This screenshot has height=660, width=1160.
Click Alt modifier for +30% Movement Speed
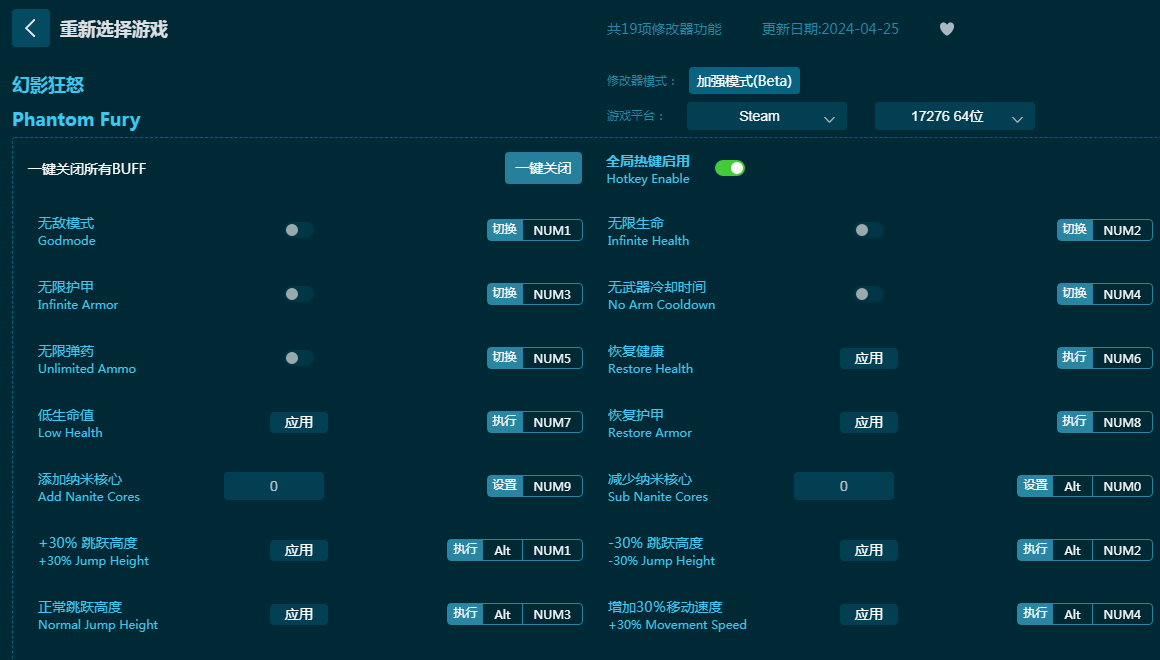pyautogui.click(x=1072, y=614)
